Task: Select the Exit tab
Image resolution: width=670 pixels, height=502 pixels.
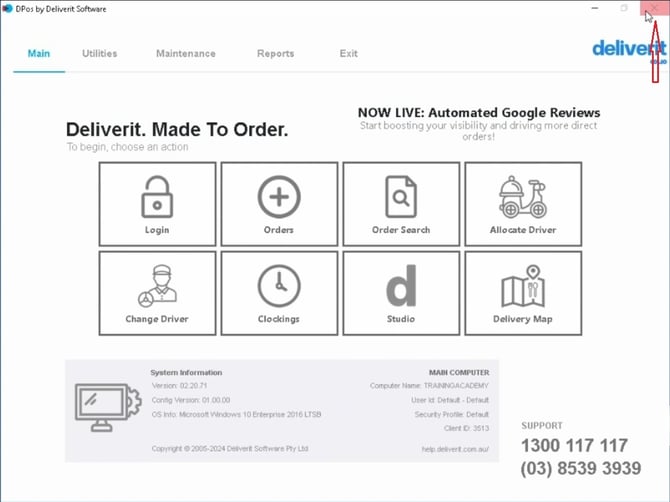Action: pos(349,53)
